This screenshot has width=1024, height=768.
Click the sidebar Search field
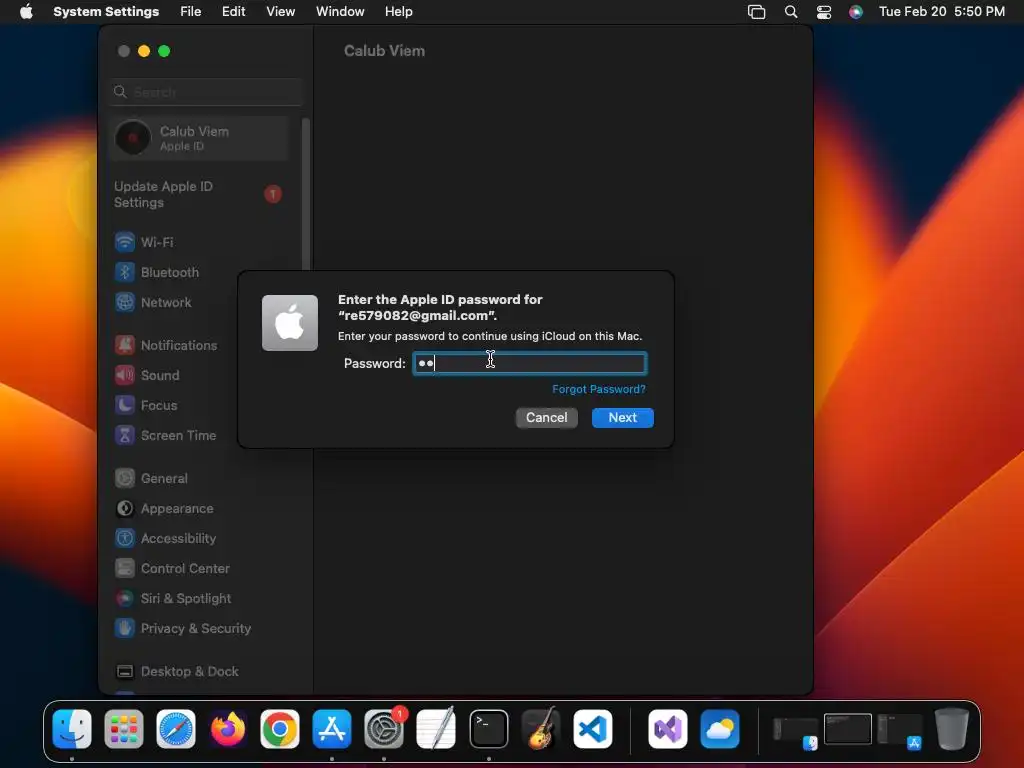pos(206,92)
